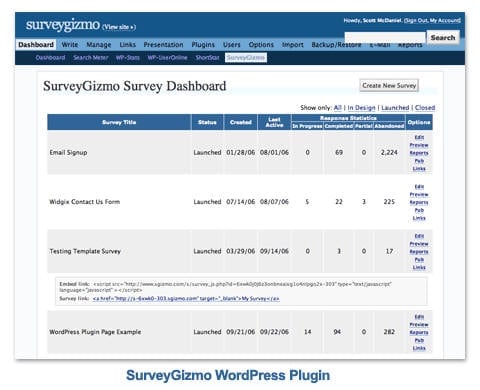This screenshot has height=390, width=480.
Task: Open the Presentation menu tab
Action: (163, 45)
